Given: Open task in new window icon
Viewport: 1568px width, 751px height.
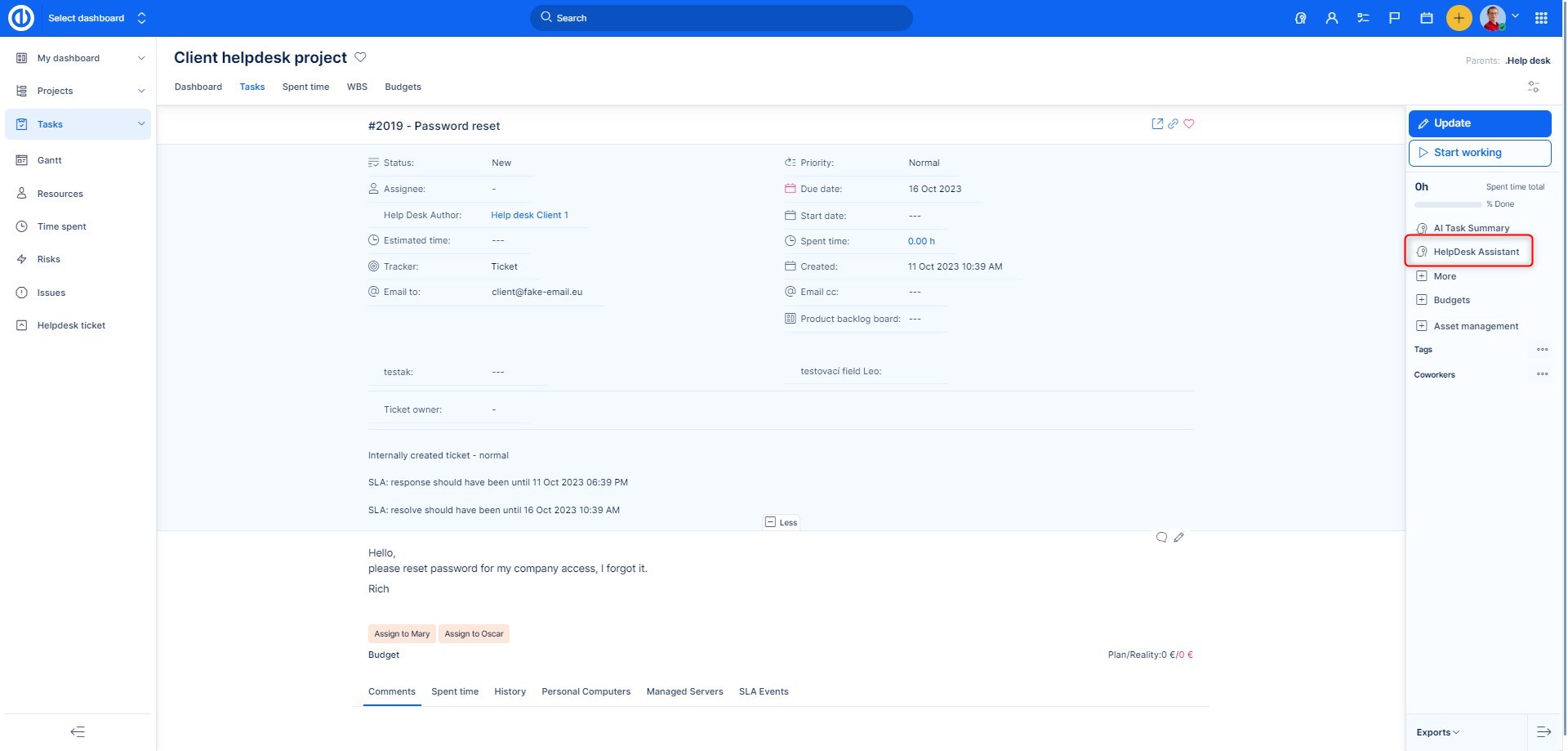Looking at the screenshot, I should (x=1157, y=124).
